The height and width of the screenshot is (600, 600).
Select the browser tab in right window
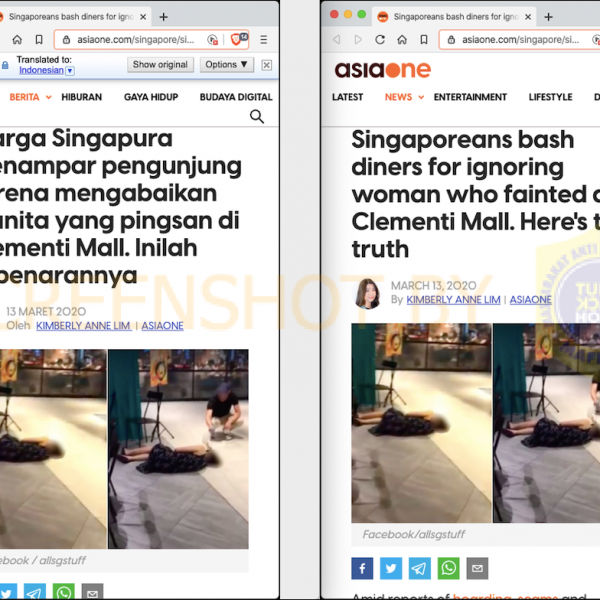pos(452,17)
